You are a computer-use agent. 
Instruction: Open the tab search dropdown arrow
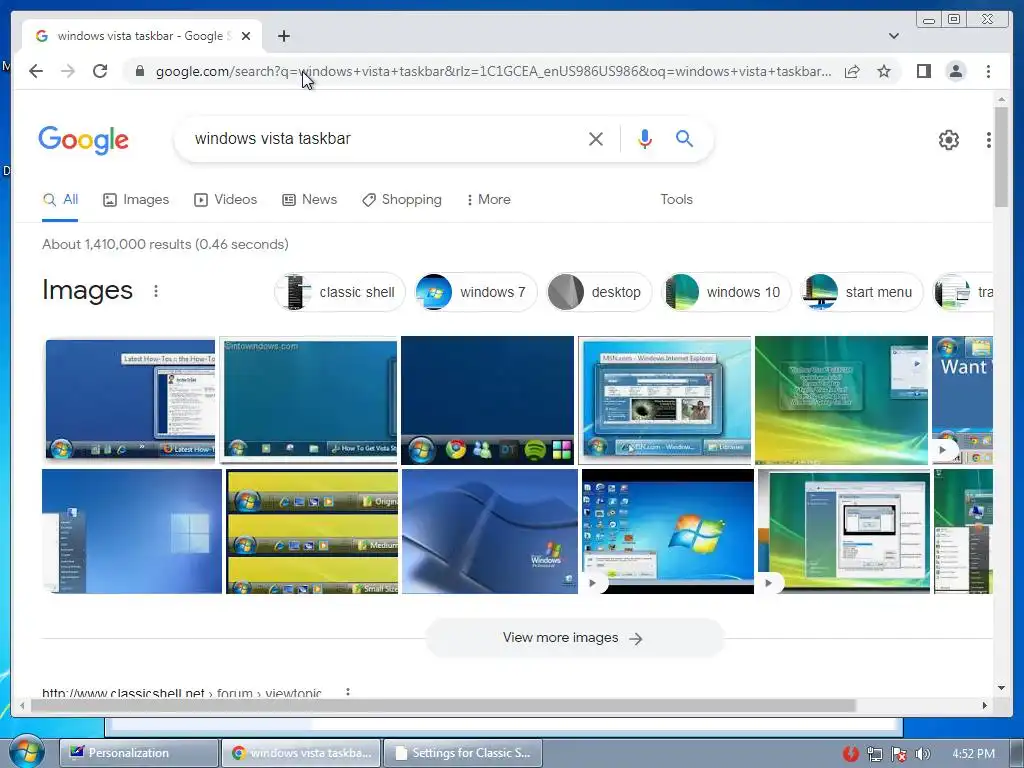click(894, 36)
